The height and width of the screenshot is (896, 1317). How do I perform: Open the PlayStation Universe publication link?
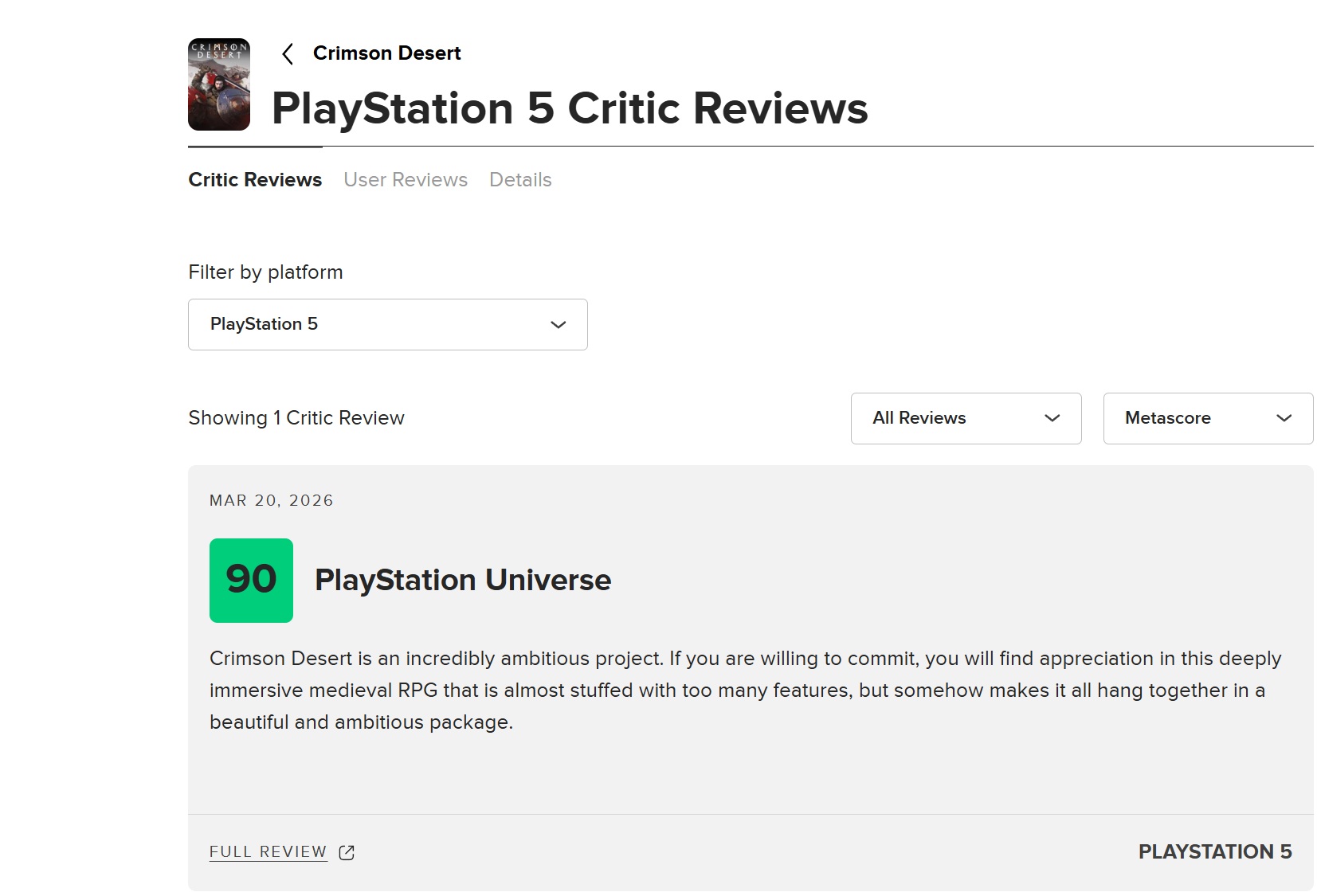(463, 580)
